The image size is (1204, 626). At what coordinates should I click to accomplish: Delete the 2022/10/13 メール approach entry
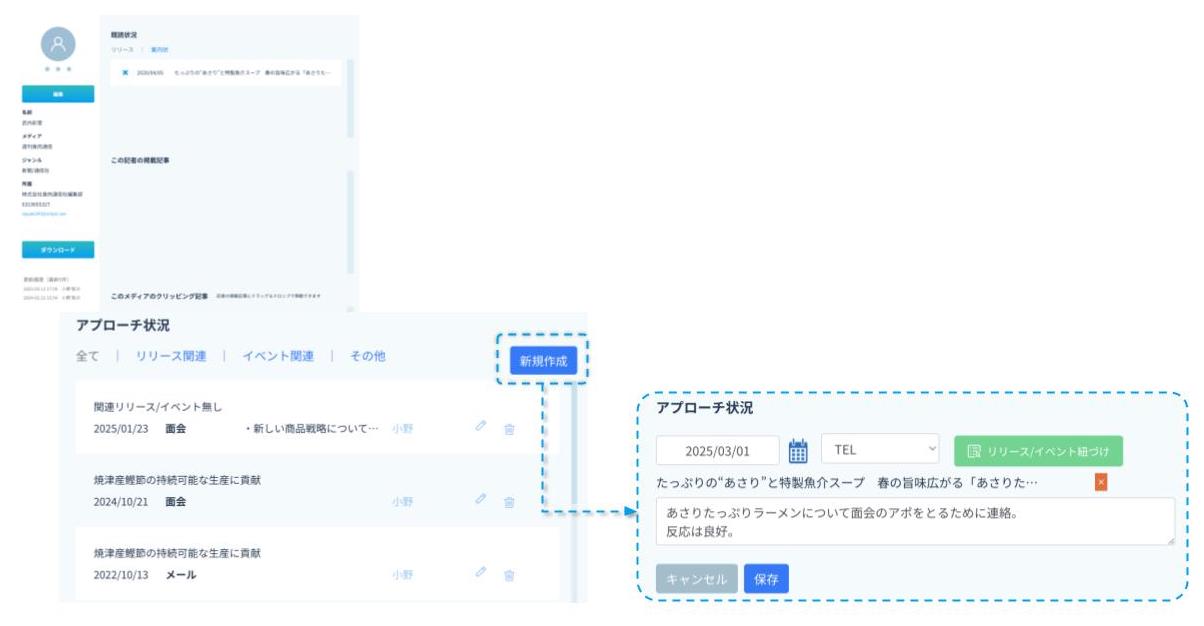[x=509, y=575]
